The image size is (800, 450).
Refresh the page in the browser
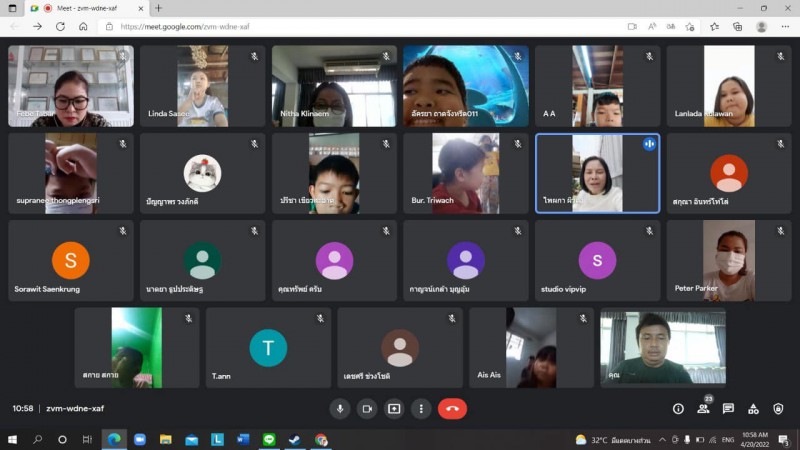tap(60, 27)
